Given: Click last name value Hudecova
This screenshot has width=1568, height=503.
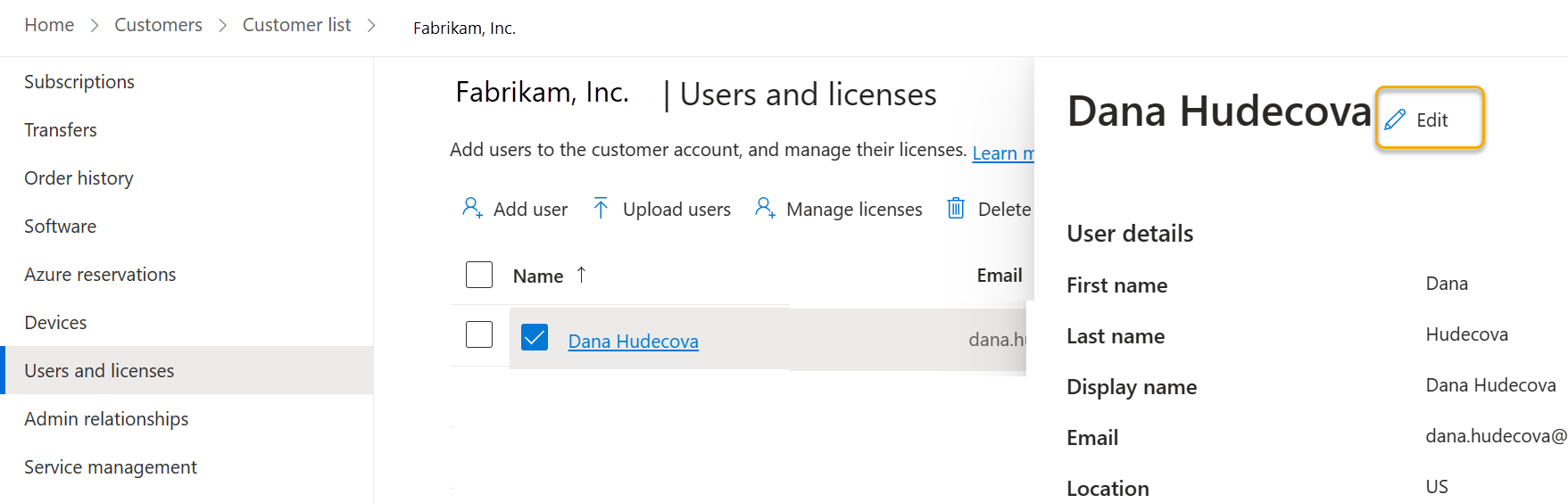Looking at the screenshot, I should [x=1467, y=334].
